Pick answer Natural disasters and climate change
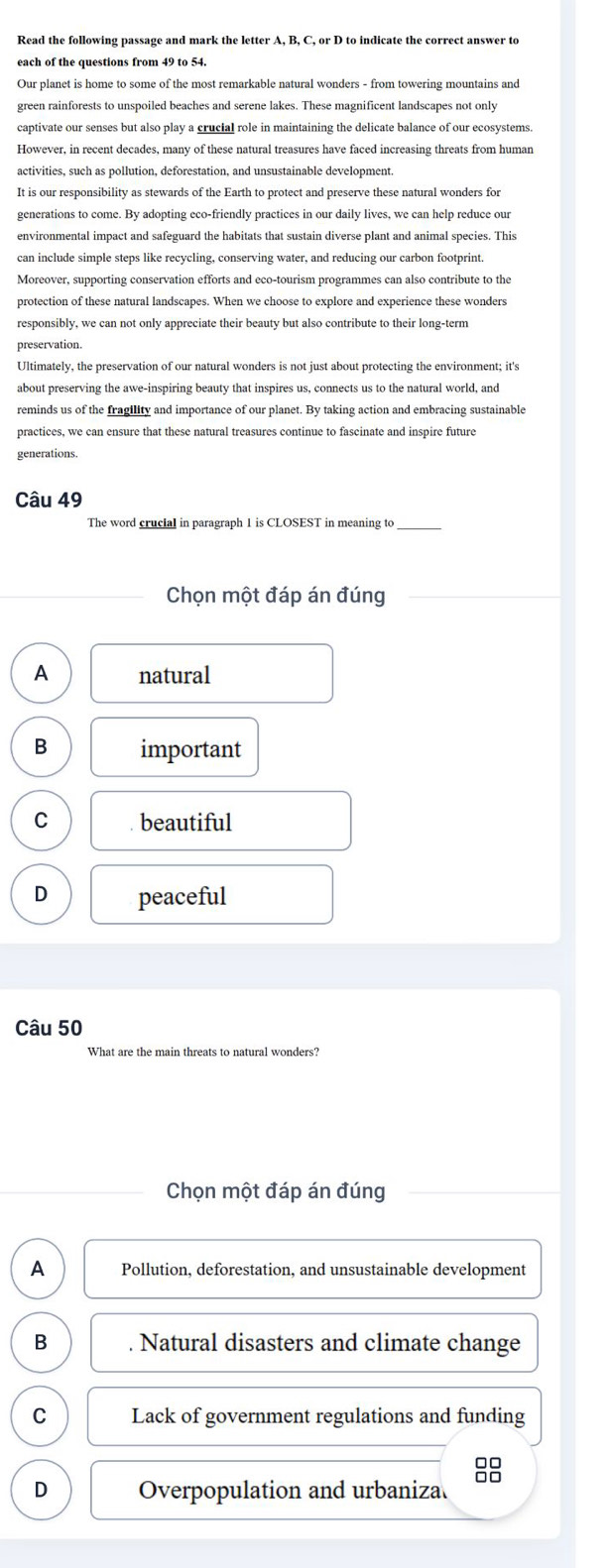Viewport: 609px width, 1568px height. click(314, 1342)
